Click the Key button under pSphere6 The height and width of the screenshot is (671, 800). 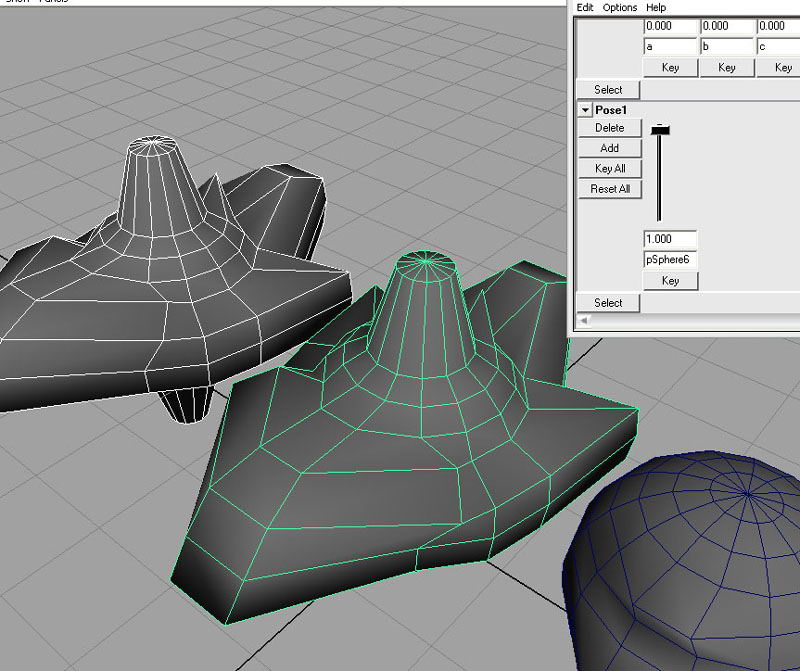670,281
